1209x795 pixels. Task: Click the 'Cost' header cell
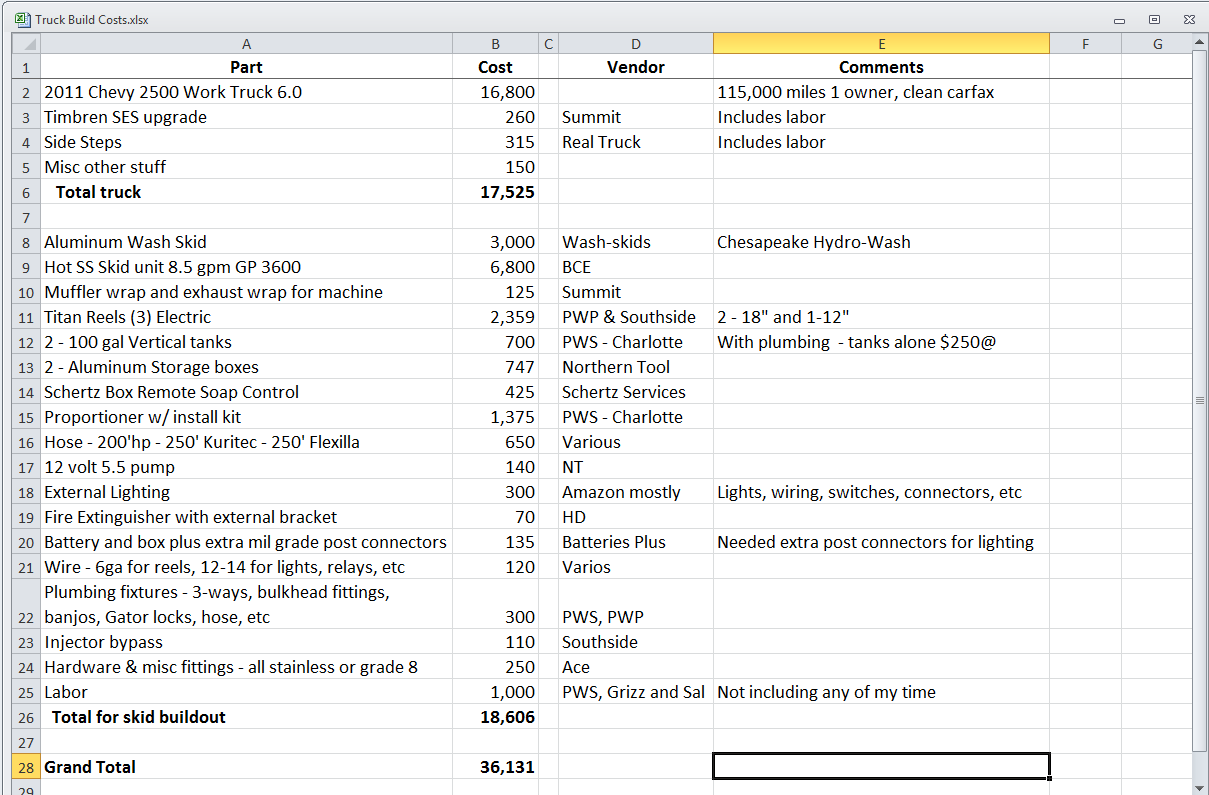click(495, 67)
